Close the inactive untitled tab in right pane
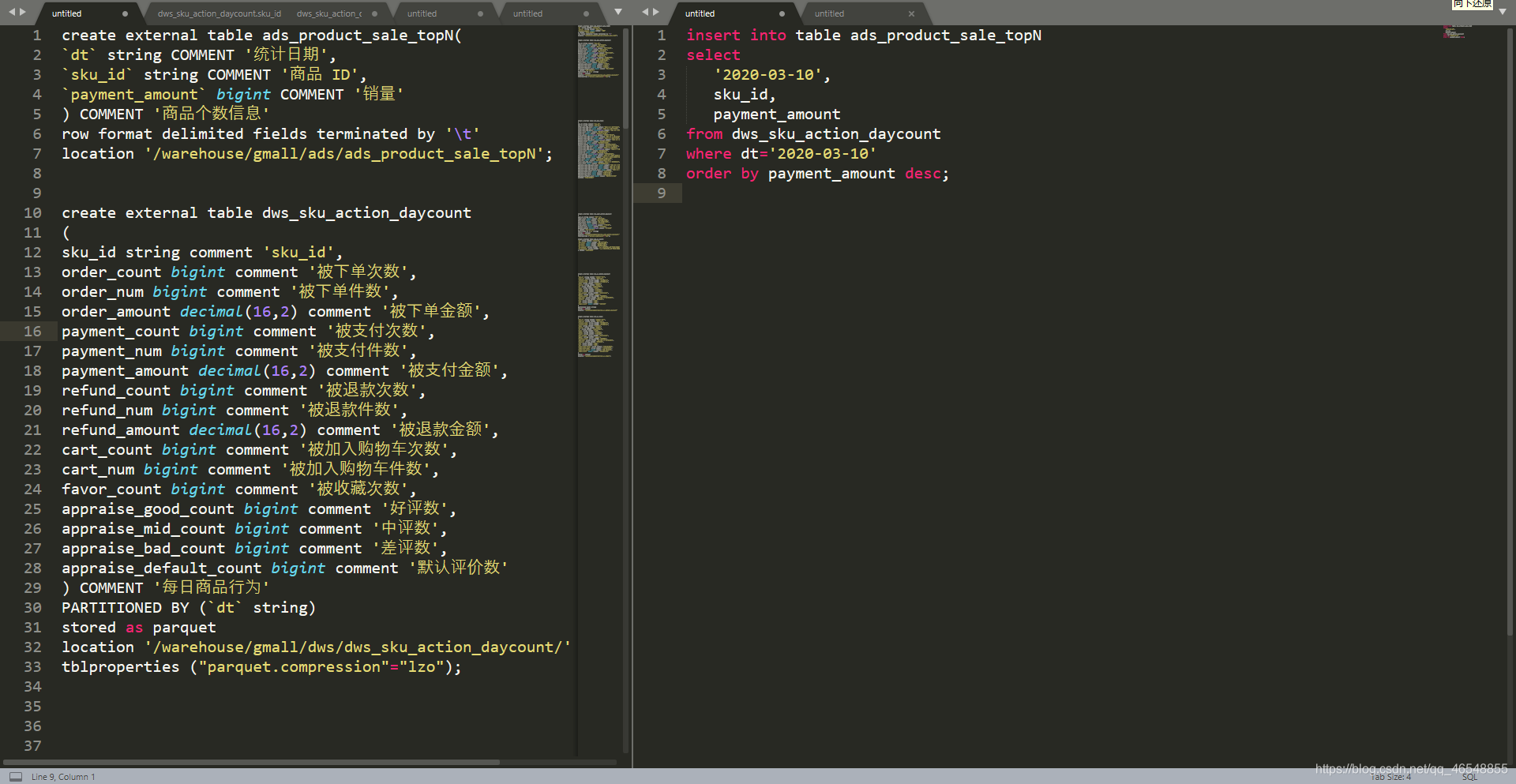This screenshot has height=784, width=1516. point(911,13)
